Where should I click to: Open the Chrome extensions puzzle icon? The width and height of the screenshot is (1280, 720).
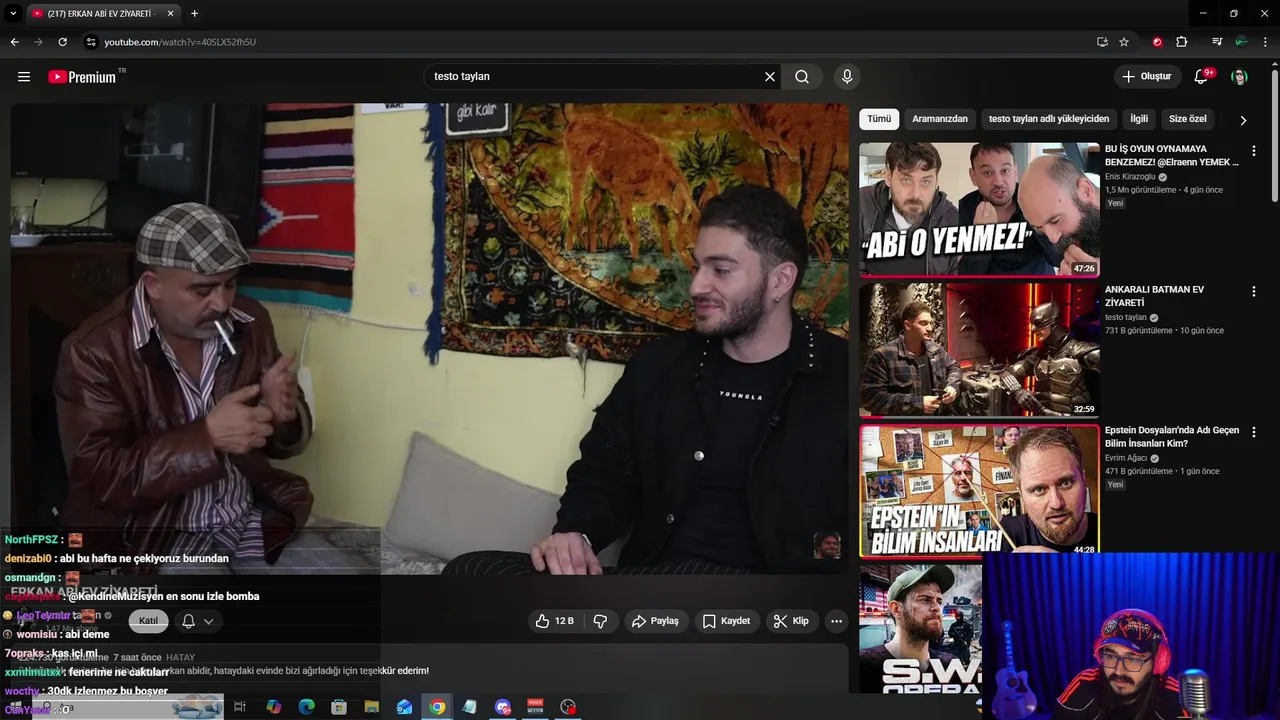coord(1182,42)
